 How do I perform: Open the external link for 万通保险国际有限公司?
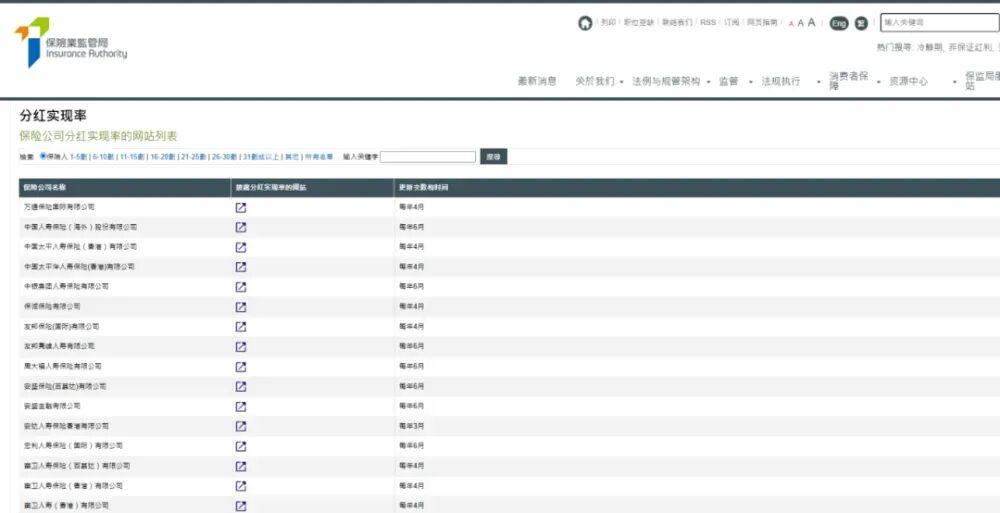pos(241,207)
